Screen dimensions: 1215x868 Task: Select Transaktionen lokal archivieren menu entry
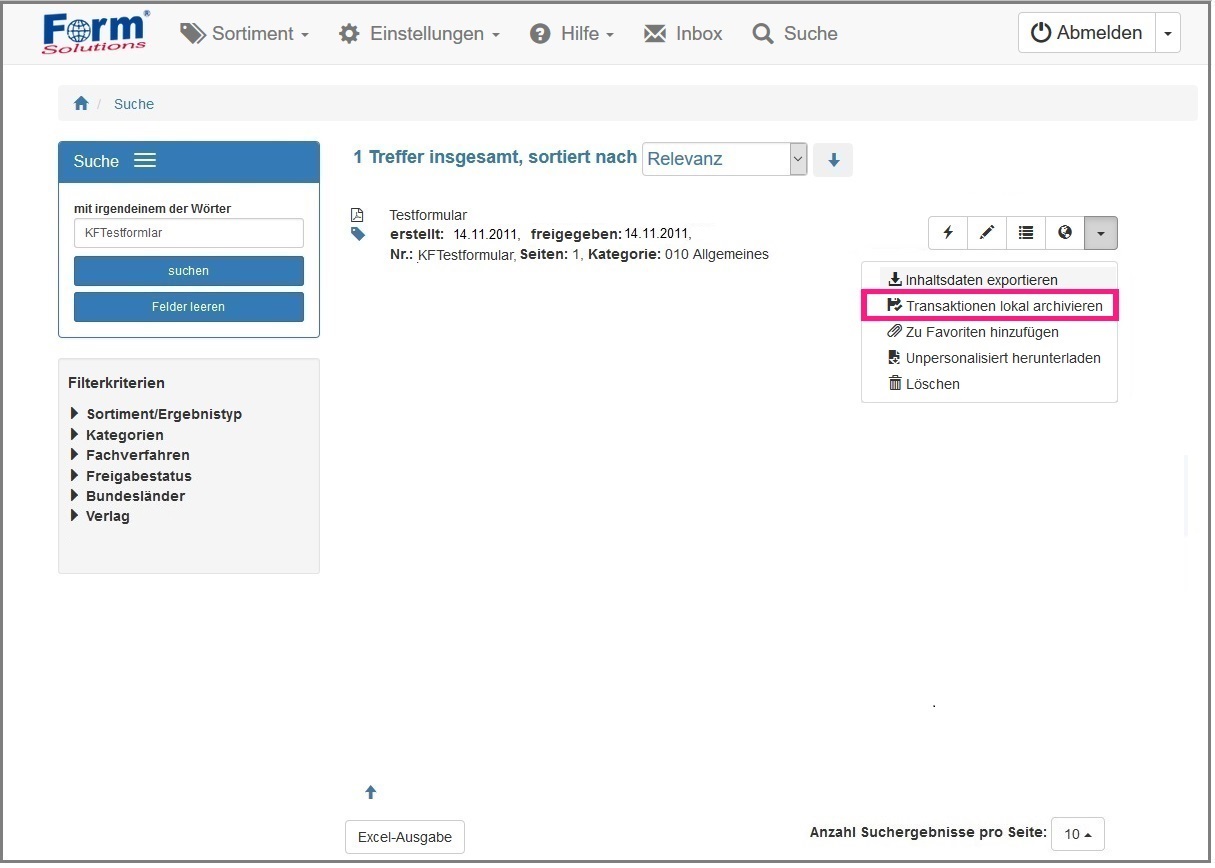1003,306
